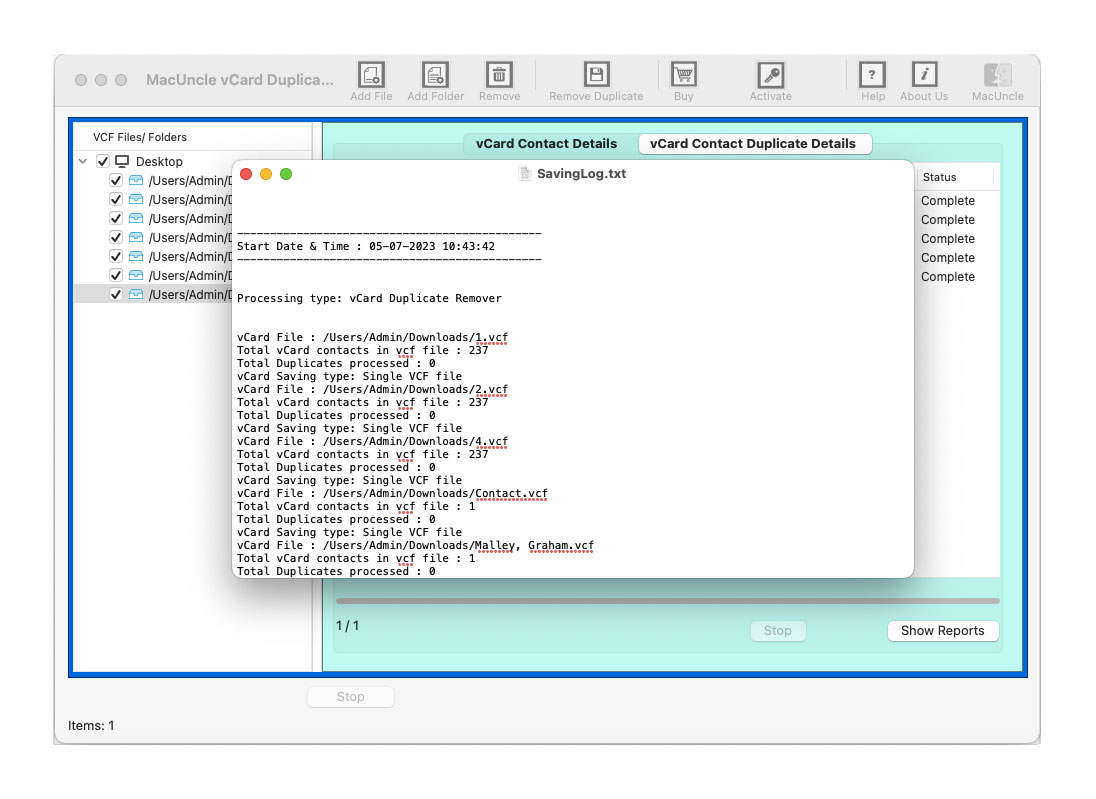
Task: Select vCard Contact Duplicate Details tab
Action: click(x=752, y=144)
